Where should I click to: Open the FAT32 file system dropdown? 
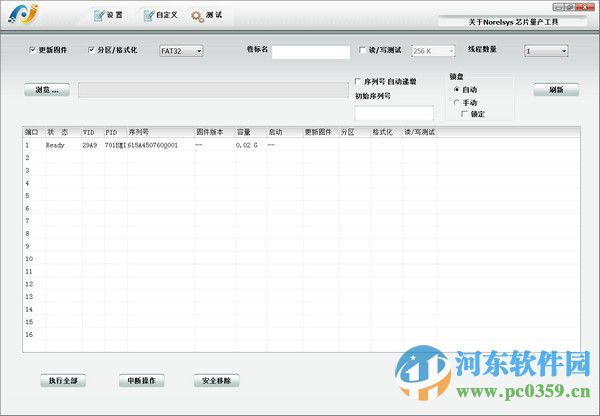point(181,51)
